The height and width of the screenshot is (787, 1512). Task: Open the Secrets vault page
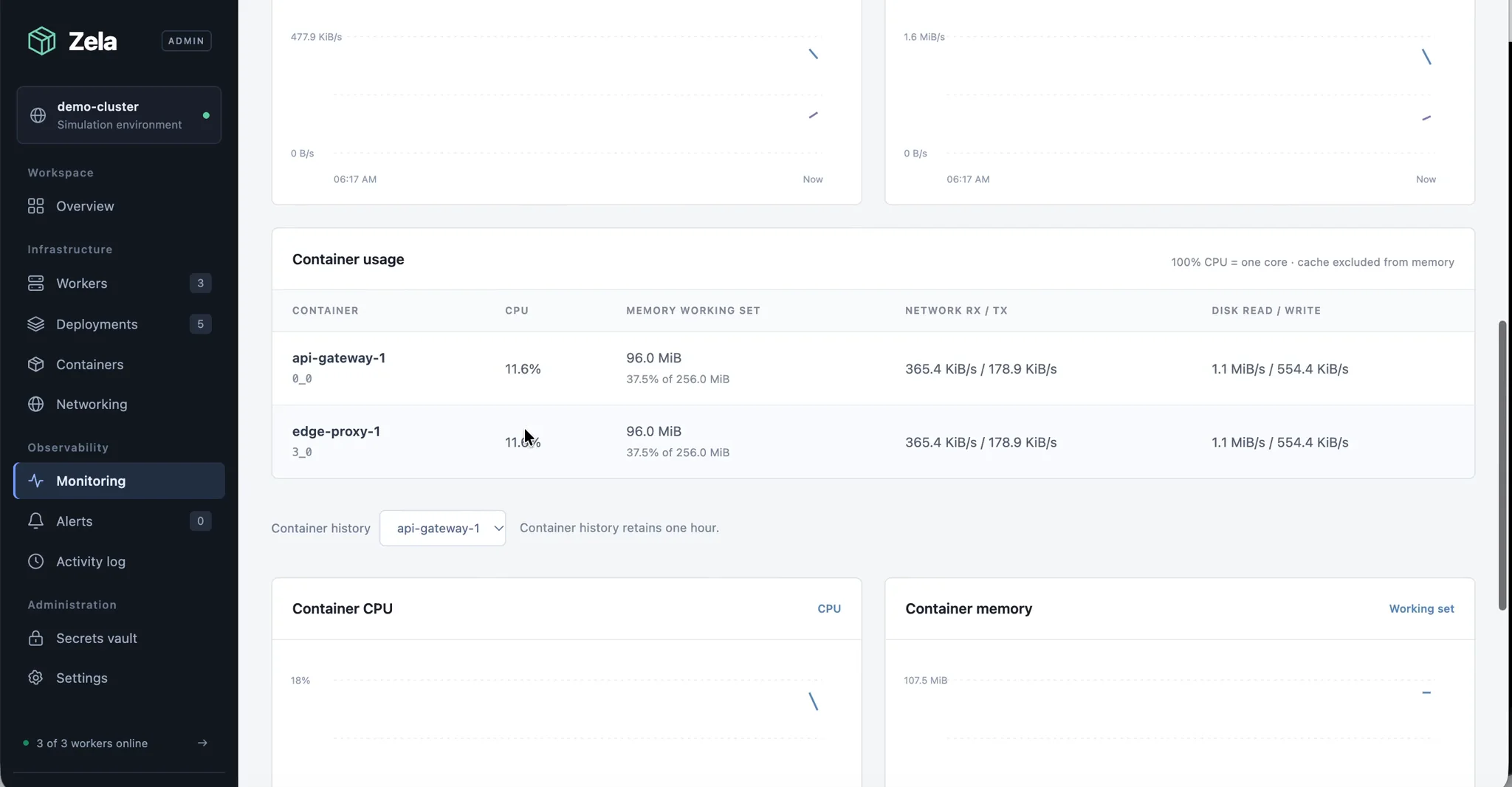tap(119, 639)
